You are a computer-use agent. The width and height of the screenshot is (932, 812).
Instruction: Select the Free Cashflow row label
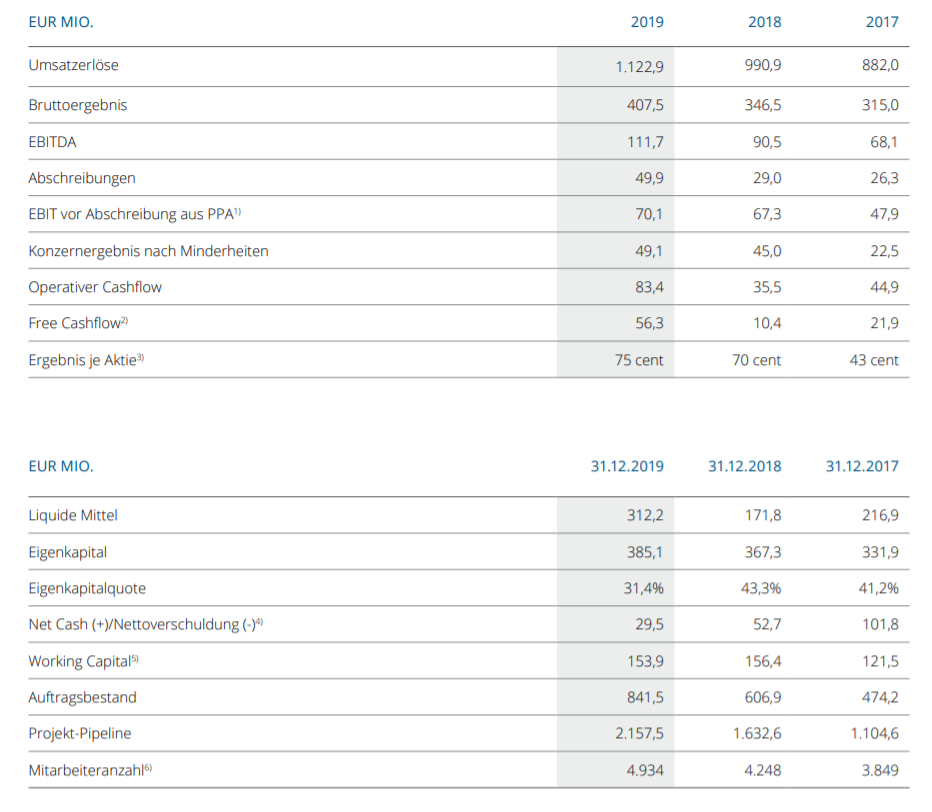point(78,323)
